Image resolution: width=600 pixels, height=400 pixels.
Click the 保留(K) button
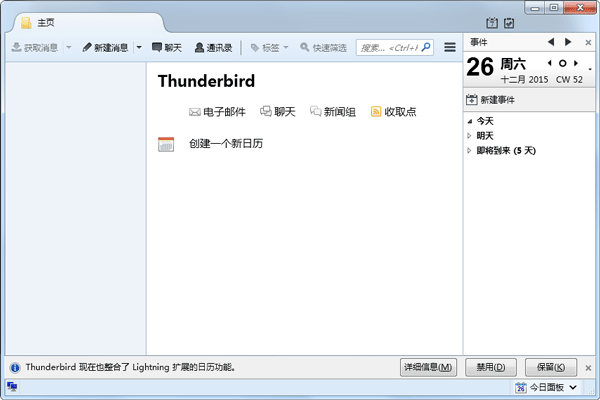tap(551, 367)
